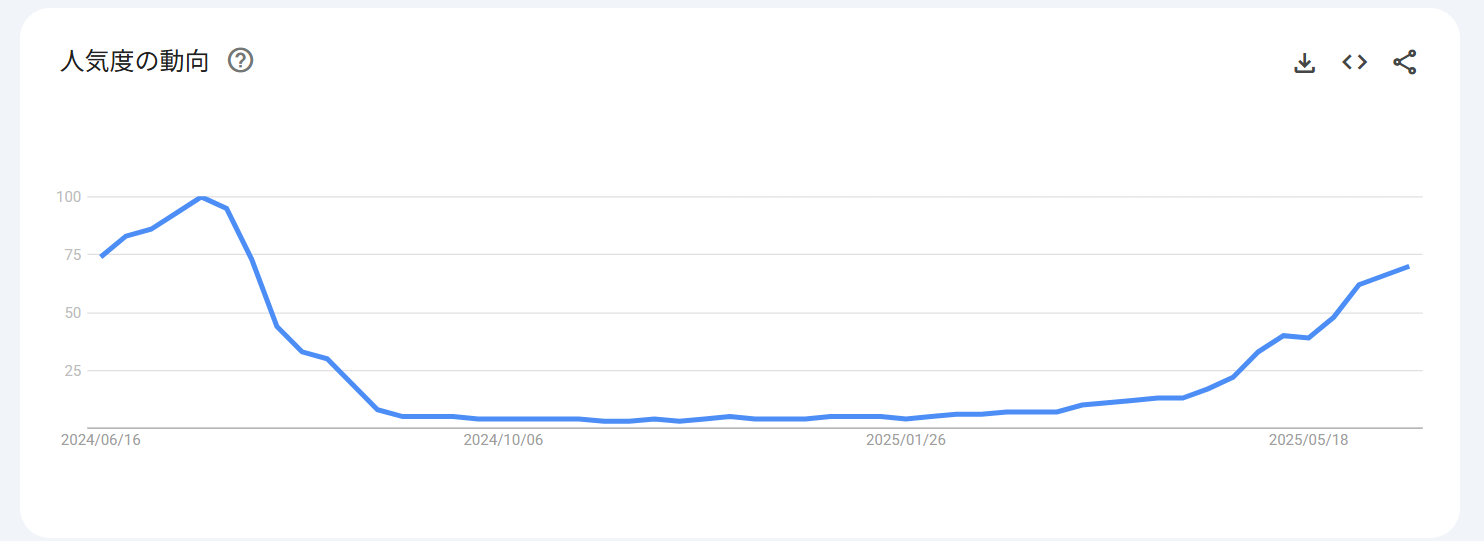Click the 2024/06/16 date label
The width and height of the screenshot is (1484, 541).
(x=101, y=440)
